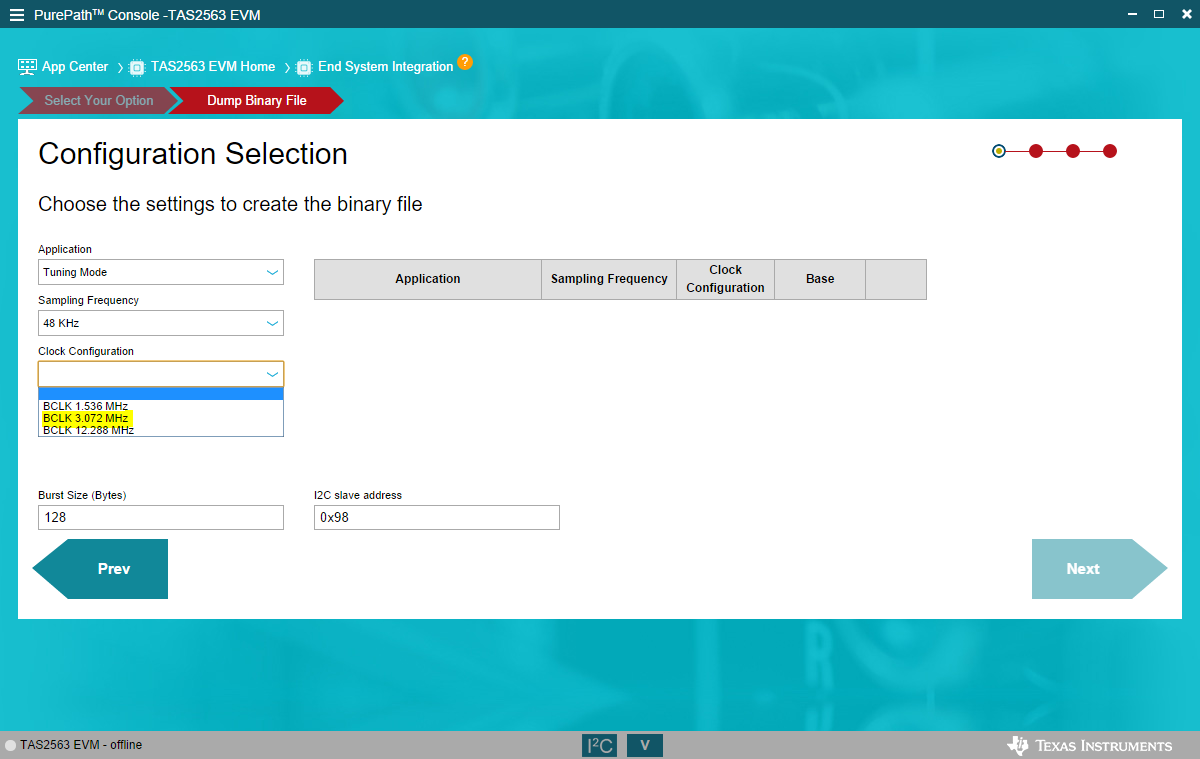Open the orange help question mark icon
The width and height of the screenshot is (1200, 759).
pyautogui.click(x=465, y=62)
